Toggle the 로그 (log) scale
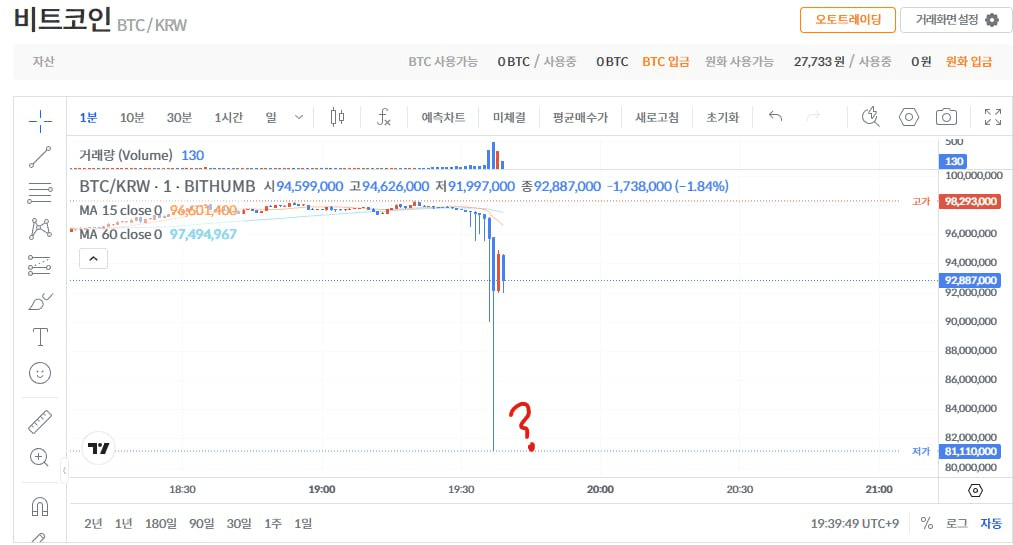Screen dimensions: 1013x545 click(956, 523)
